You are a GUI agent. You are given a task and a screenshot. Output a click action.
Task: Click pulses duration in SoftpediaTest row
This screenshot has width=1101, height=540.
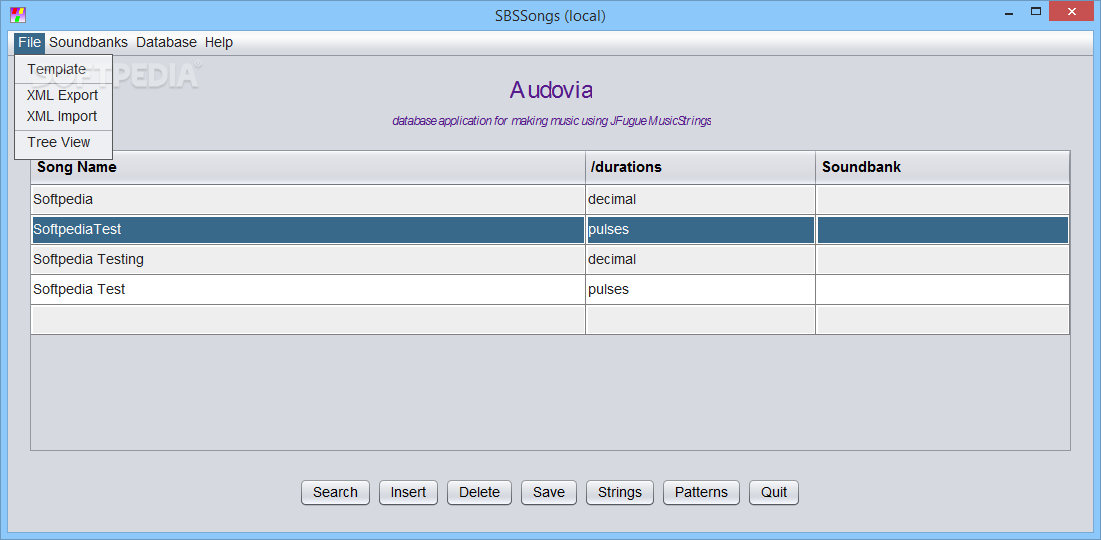[x=700, y=230]
